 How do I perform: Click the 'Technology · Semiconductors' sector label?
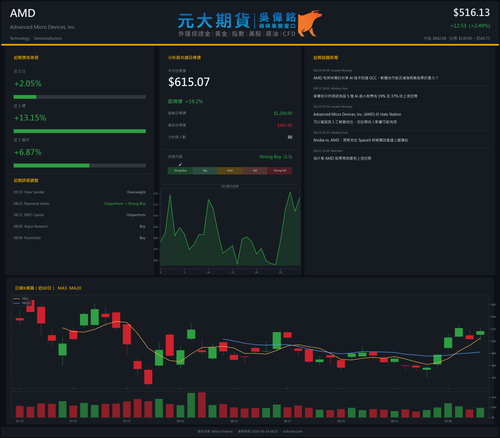tap(36, 38)
